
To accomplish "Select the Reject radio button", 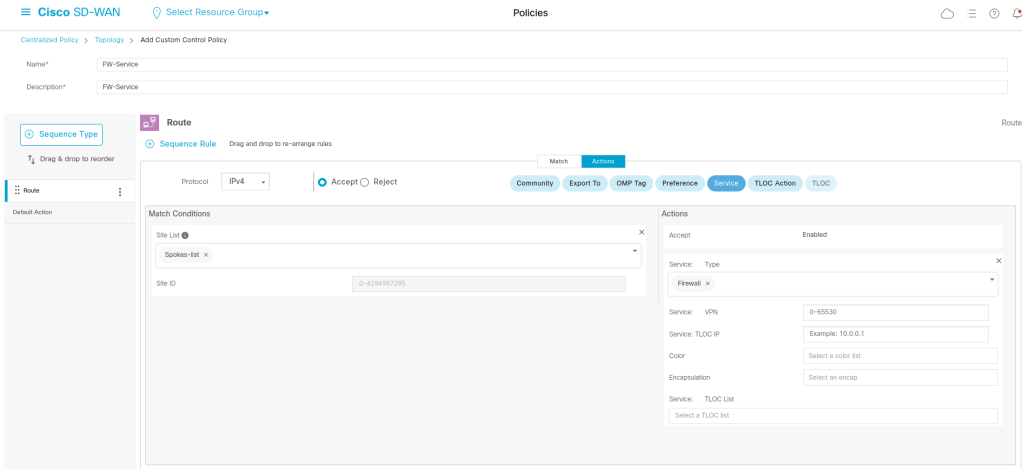I will tap(364, 182).
